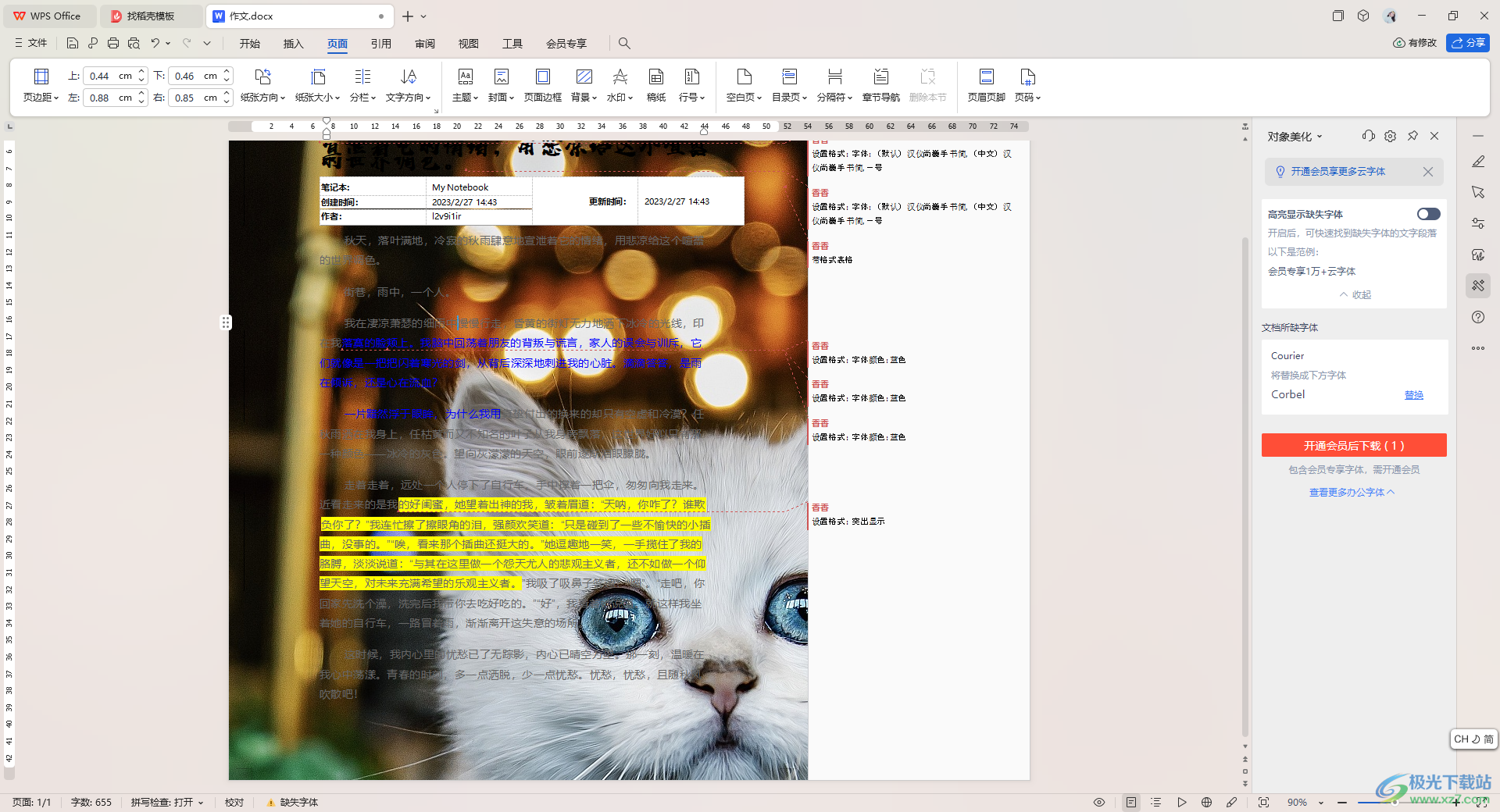Click the 缺失字体 status bar warning

(292, 802)
